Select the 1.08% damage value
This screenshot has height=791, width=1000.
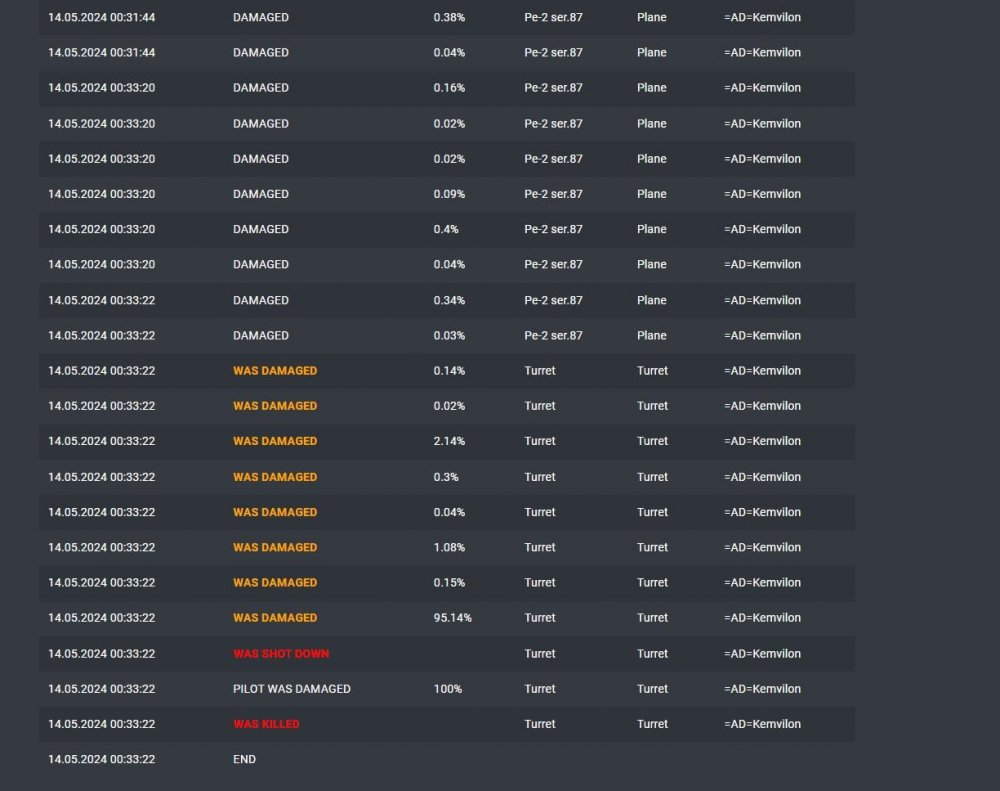(449, 547)
